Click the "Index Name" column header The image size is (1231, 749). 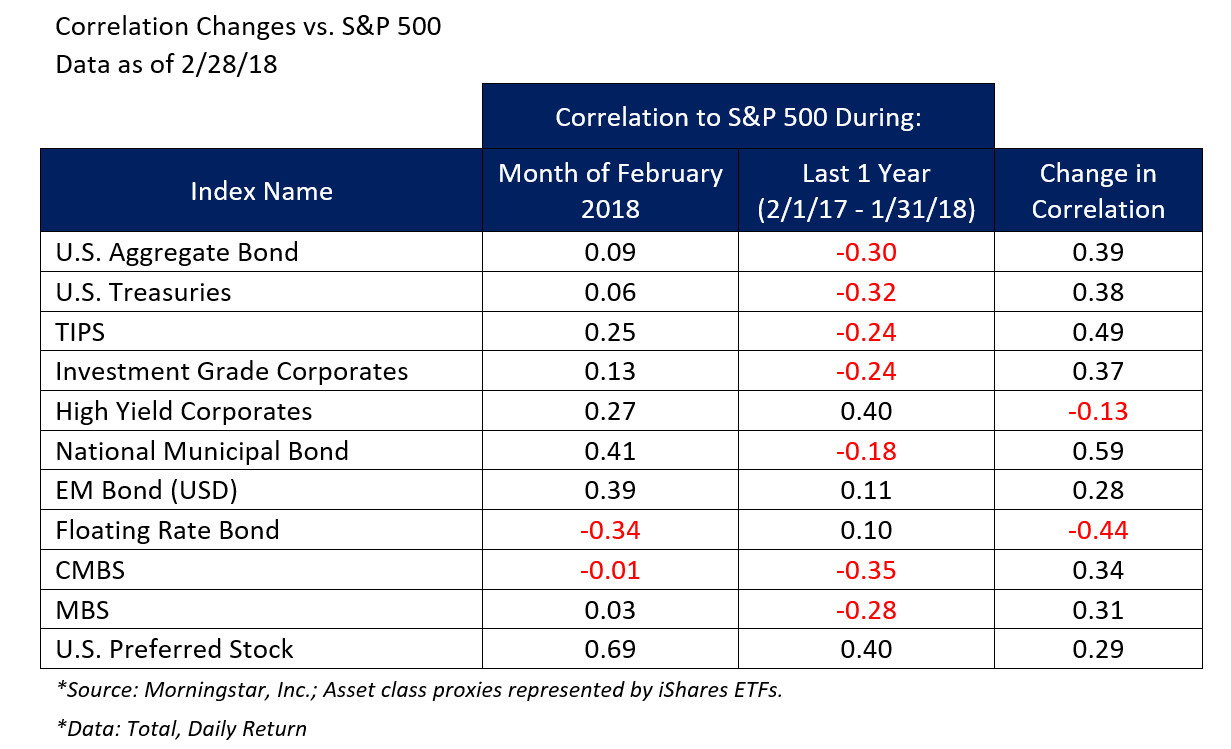pos(261,191)
